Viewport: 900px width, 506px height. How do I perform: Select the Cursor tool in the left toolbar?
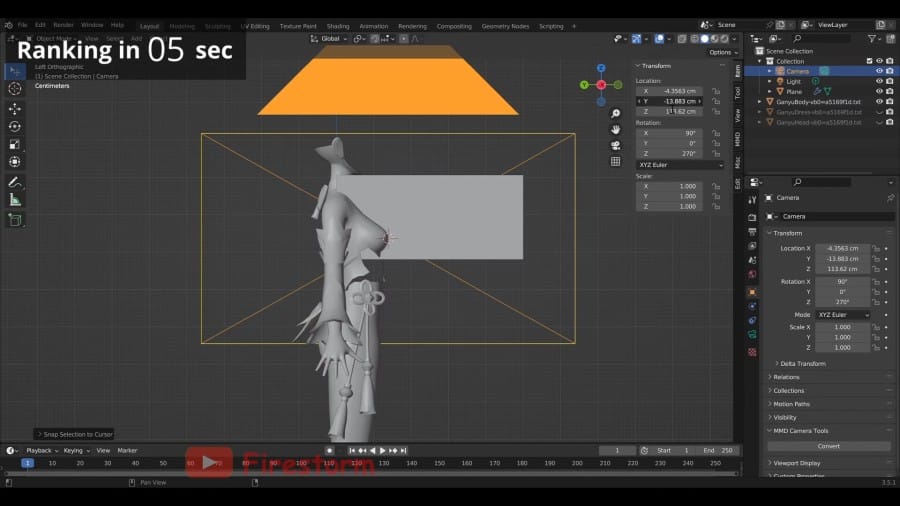15,88
